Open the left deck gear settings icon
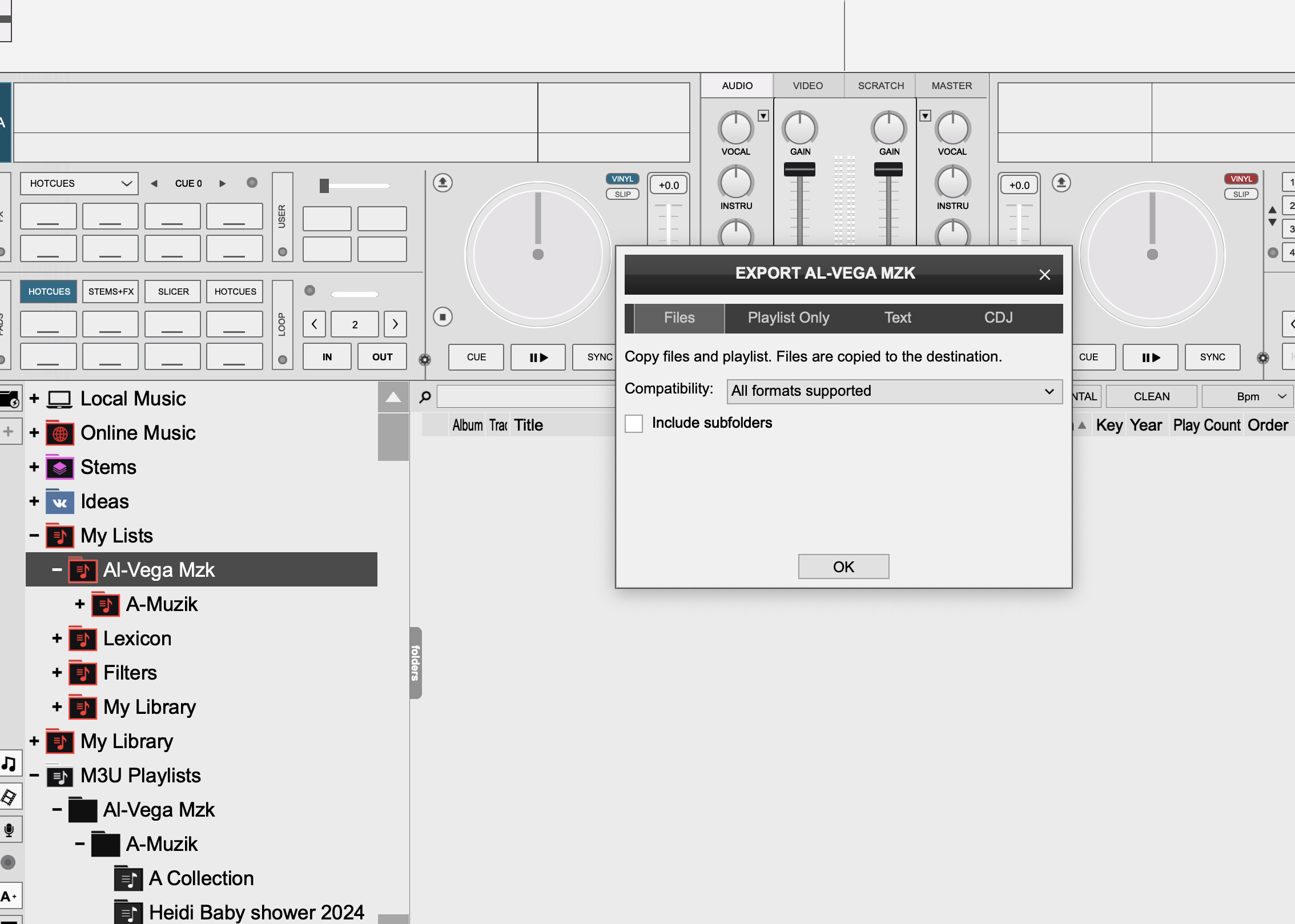This screenshot has width=1295, height=924. point(424,360)
